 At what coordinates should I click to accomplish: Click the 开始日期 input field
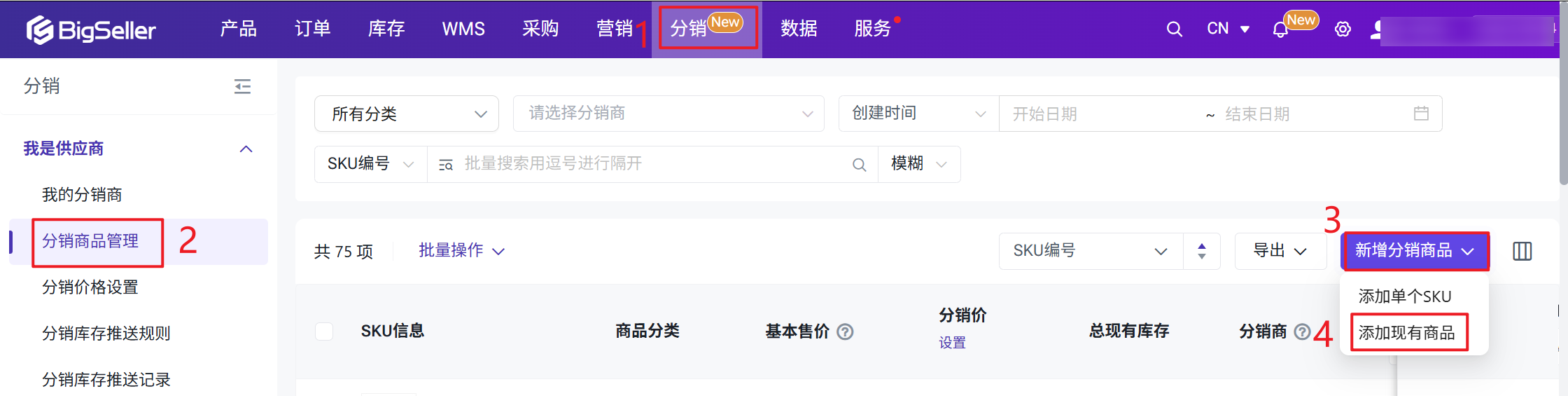coord(1099,114)
